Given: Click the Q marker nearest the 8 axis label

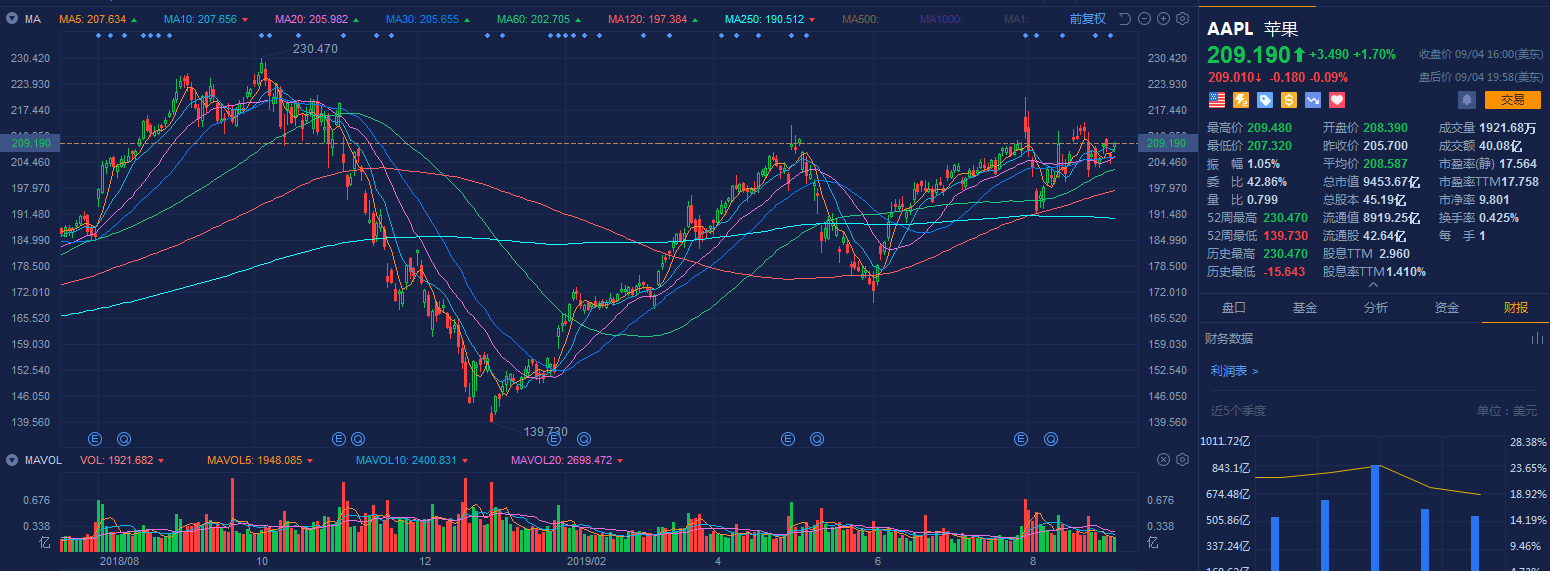Looking at the screenshot, I should point(1051,438).
